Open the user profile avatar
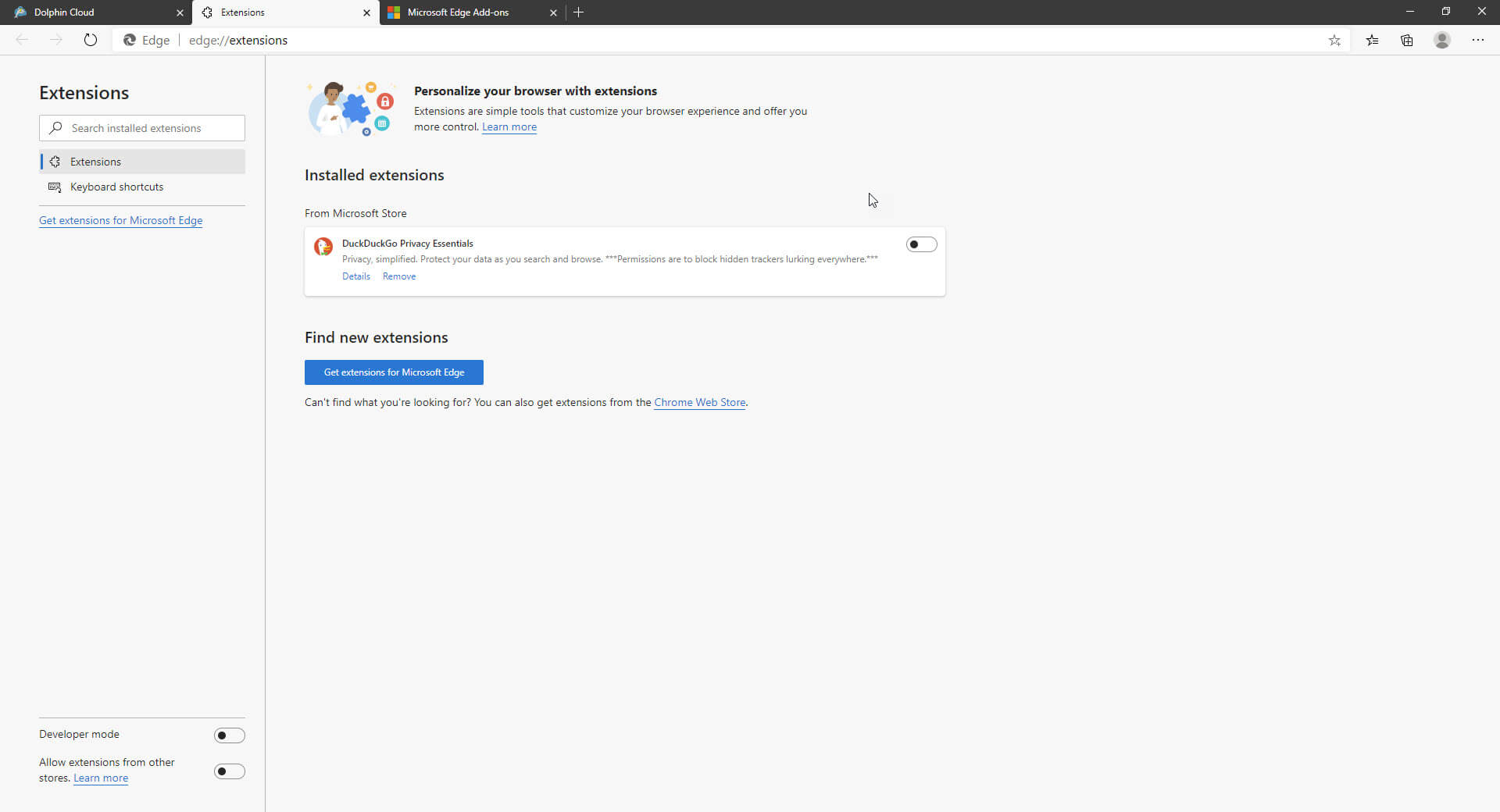The image size is (1500, 812). coord(1442,40)
